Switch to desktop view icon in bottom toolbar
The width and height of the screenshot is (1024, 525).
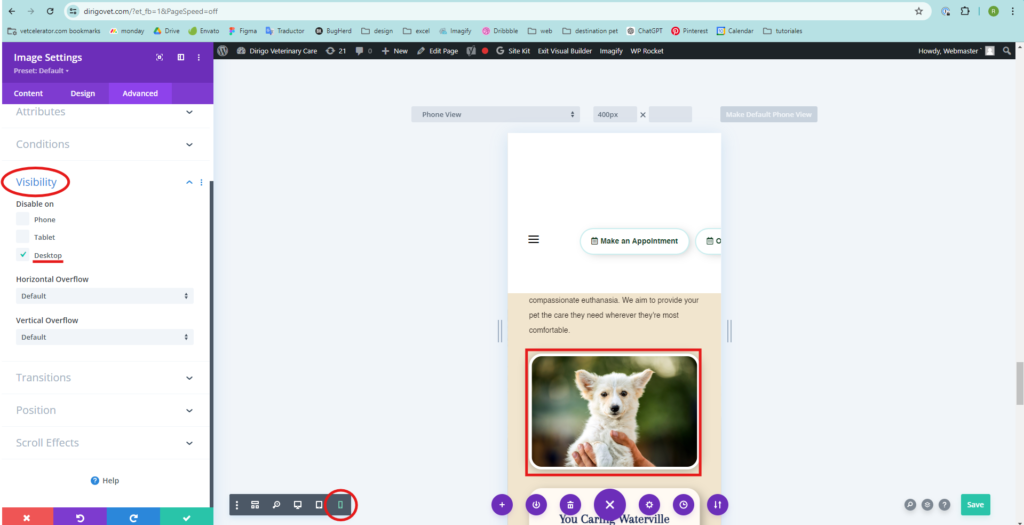click(298, 505)
